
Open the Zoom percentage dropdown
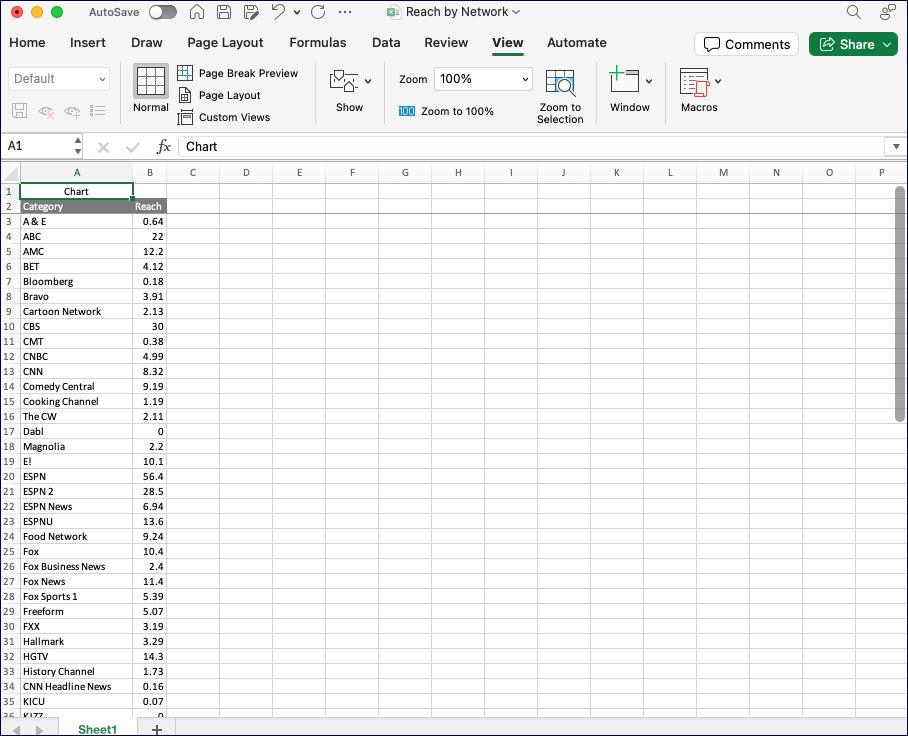[x=483, y=78]
